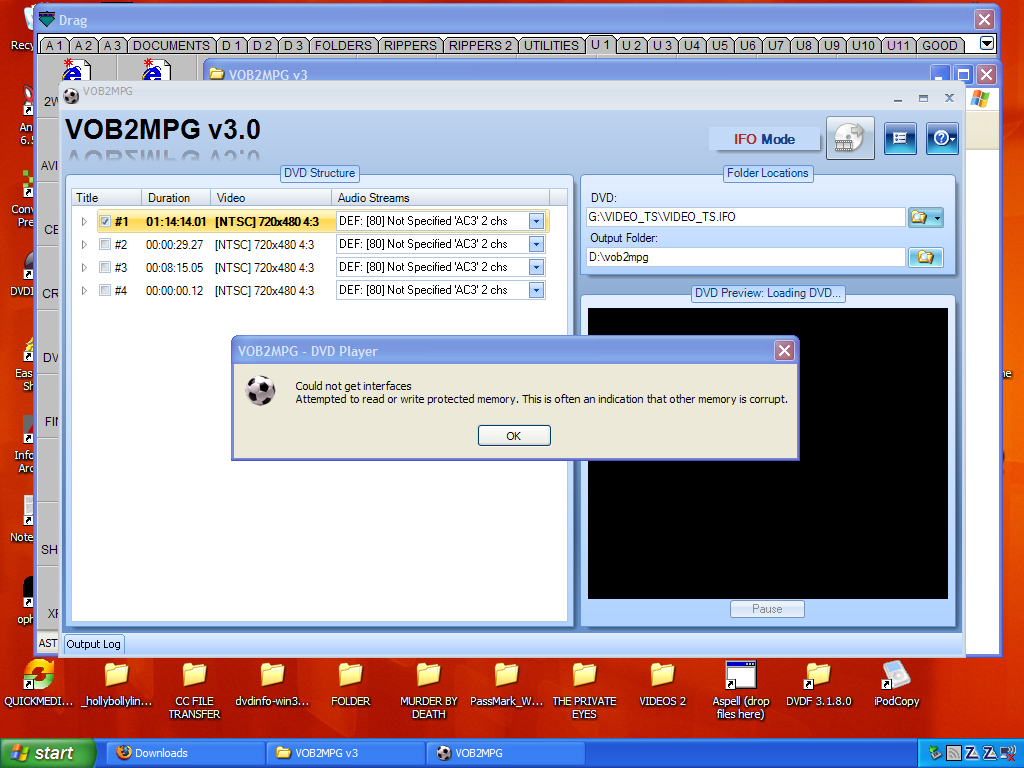Click the Audio Streams column header
Screen dimensions: 1024x768
pos(441,198)
